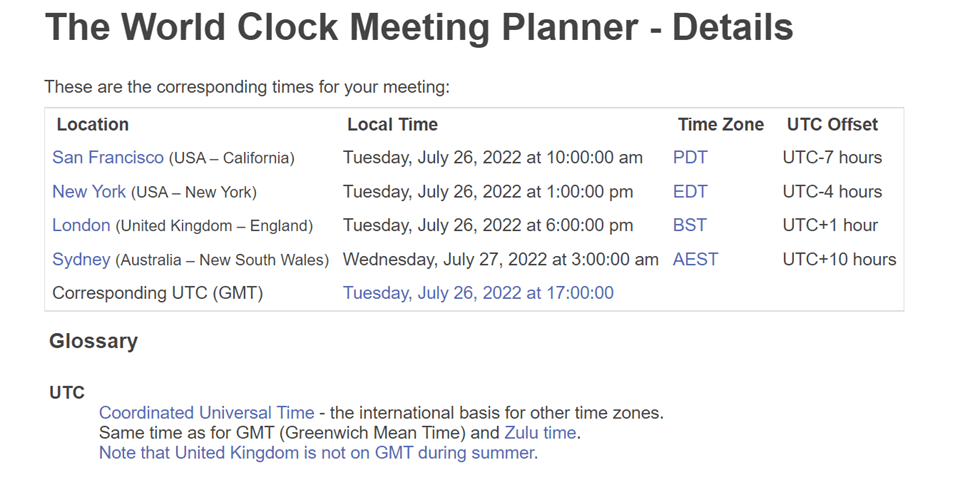Follow the AEST time zone link
The image size is (975, 485).
(695, 260)
